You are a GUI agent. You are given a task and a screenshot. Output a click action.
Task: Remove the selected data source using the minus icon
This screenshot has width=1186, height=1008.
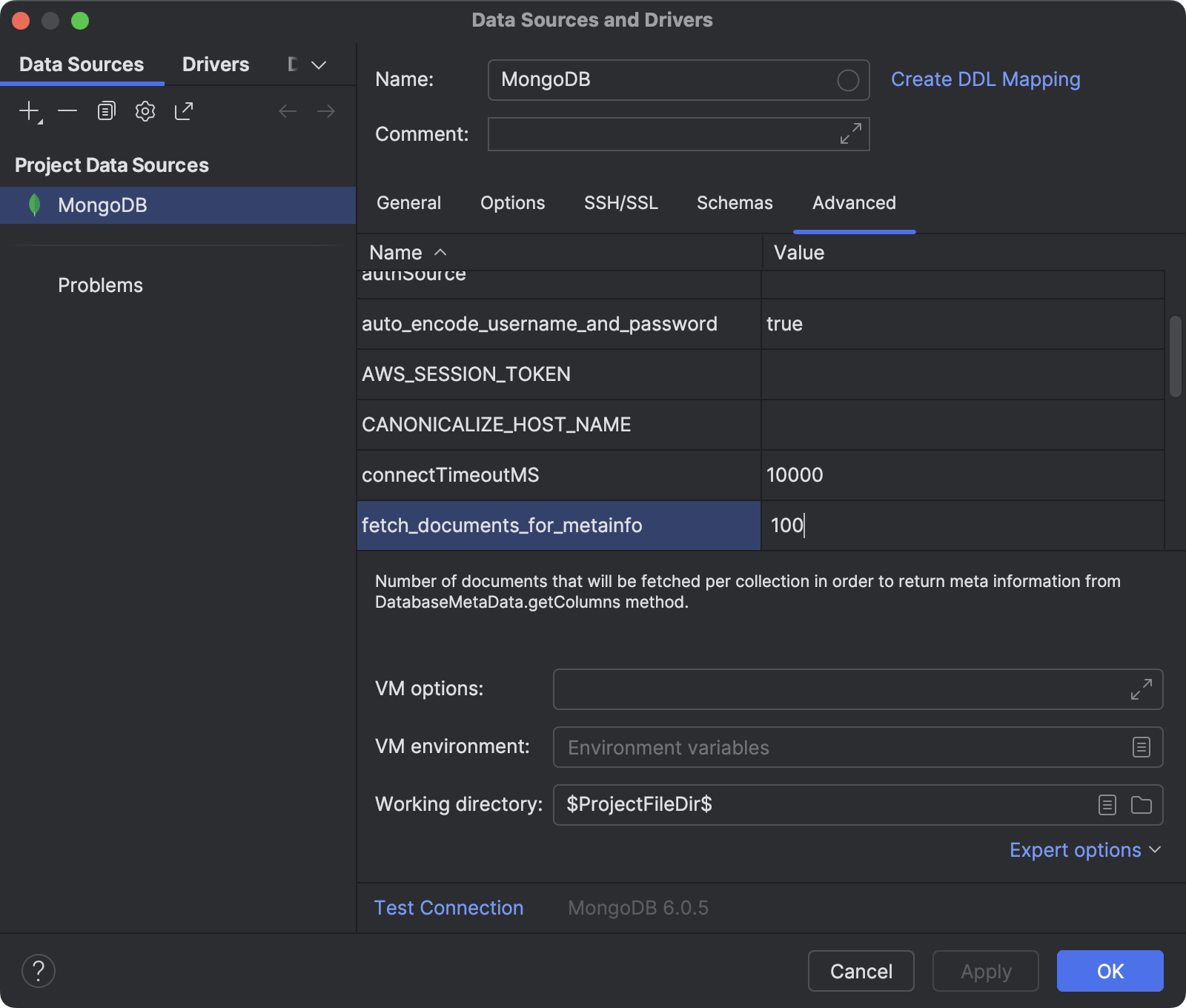(67, 110)
